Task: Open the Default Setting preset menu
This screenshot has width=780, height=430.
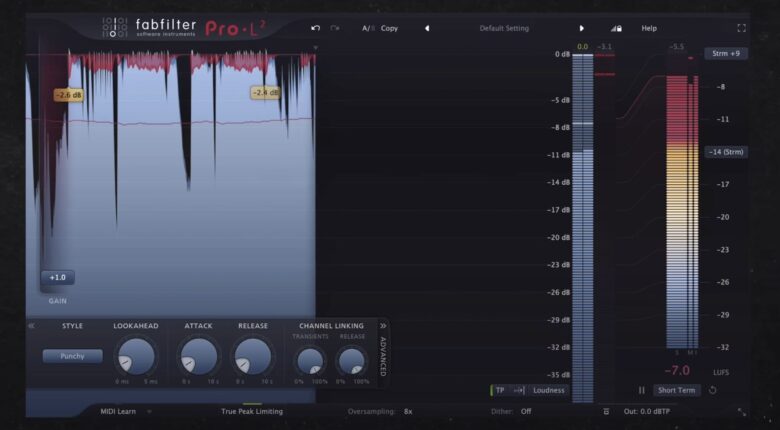Action: pos(504,28)
